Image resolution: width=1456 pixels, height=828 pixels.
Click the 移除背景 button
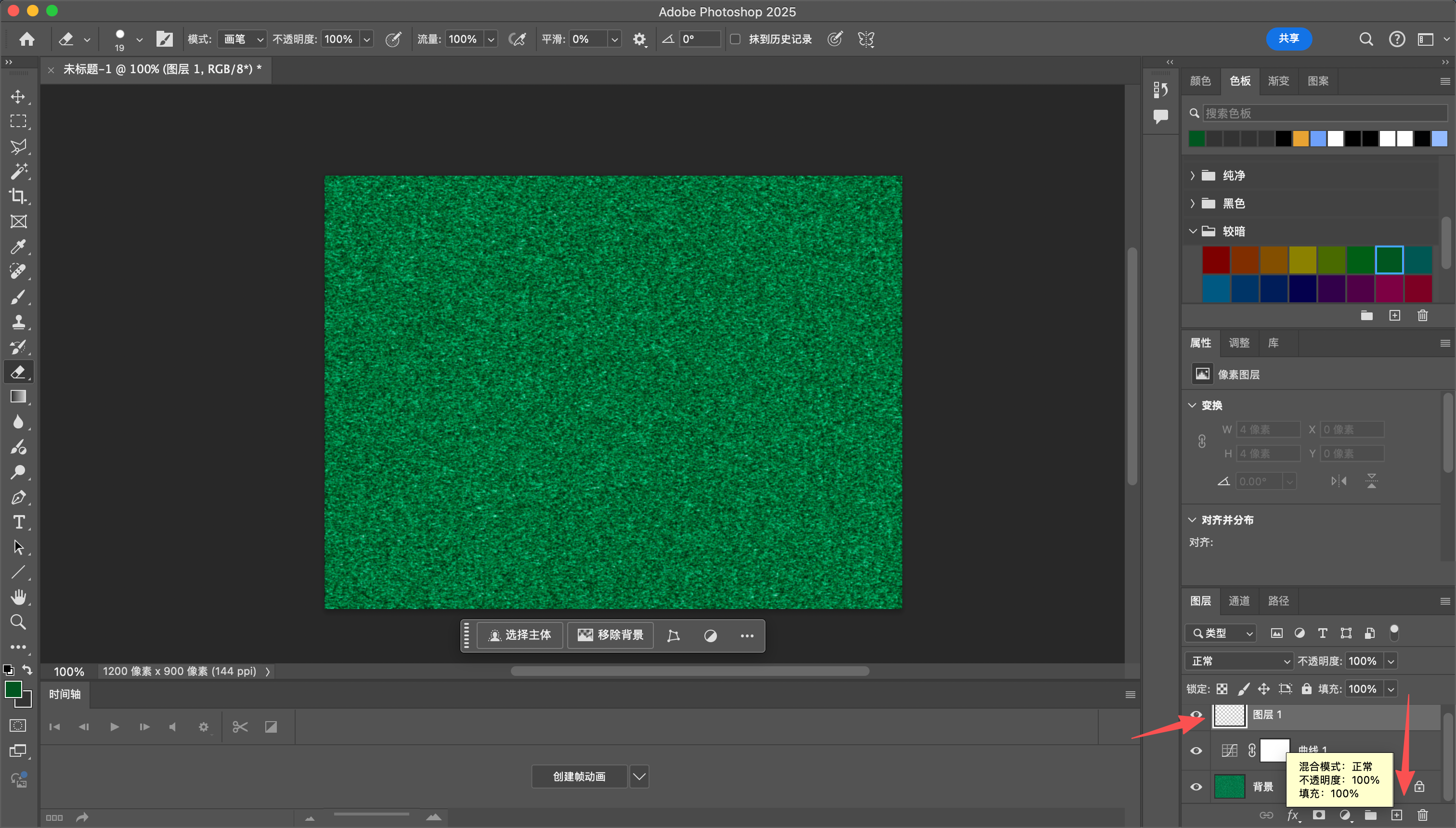pos(610,634)
